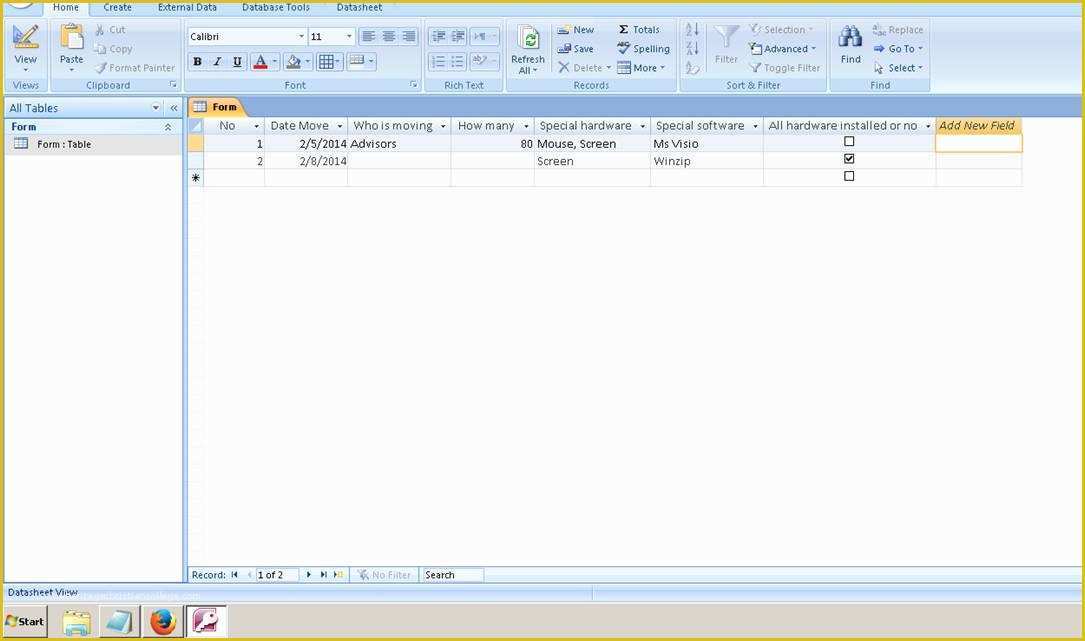Click Select button in Find group

coord(898,68)
